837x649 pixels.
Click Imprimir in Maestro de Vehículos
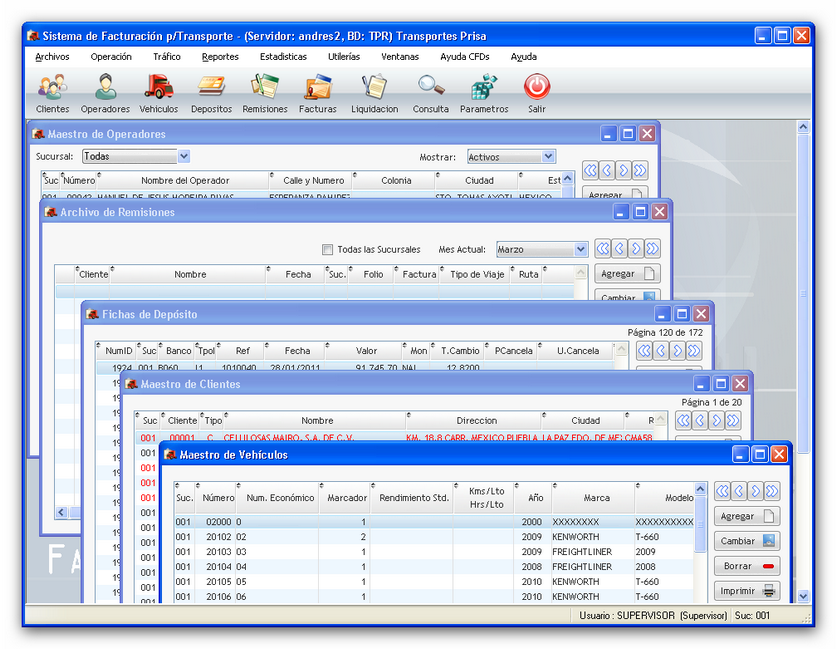(747, 591)
